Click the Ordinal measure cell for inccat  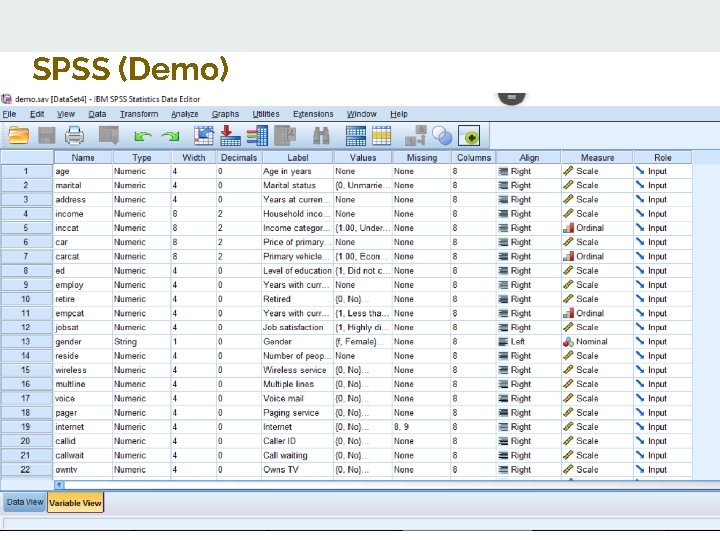(x=597, y=228)
